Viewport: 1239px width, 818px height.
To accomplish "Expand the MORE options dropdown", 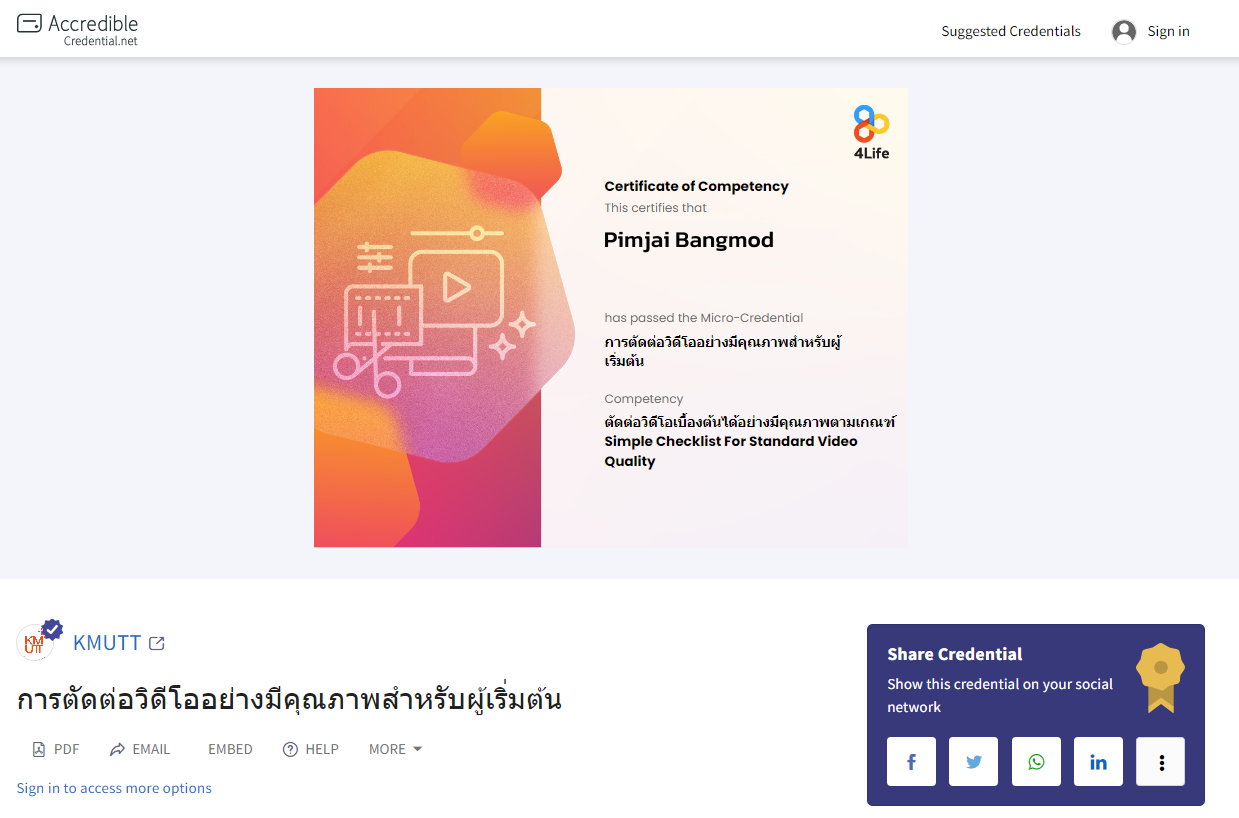I will (394, 748).
